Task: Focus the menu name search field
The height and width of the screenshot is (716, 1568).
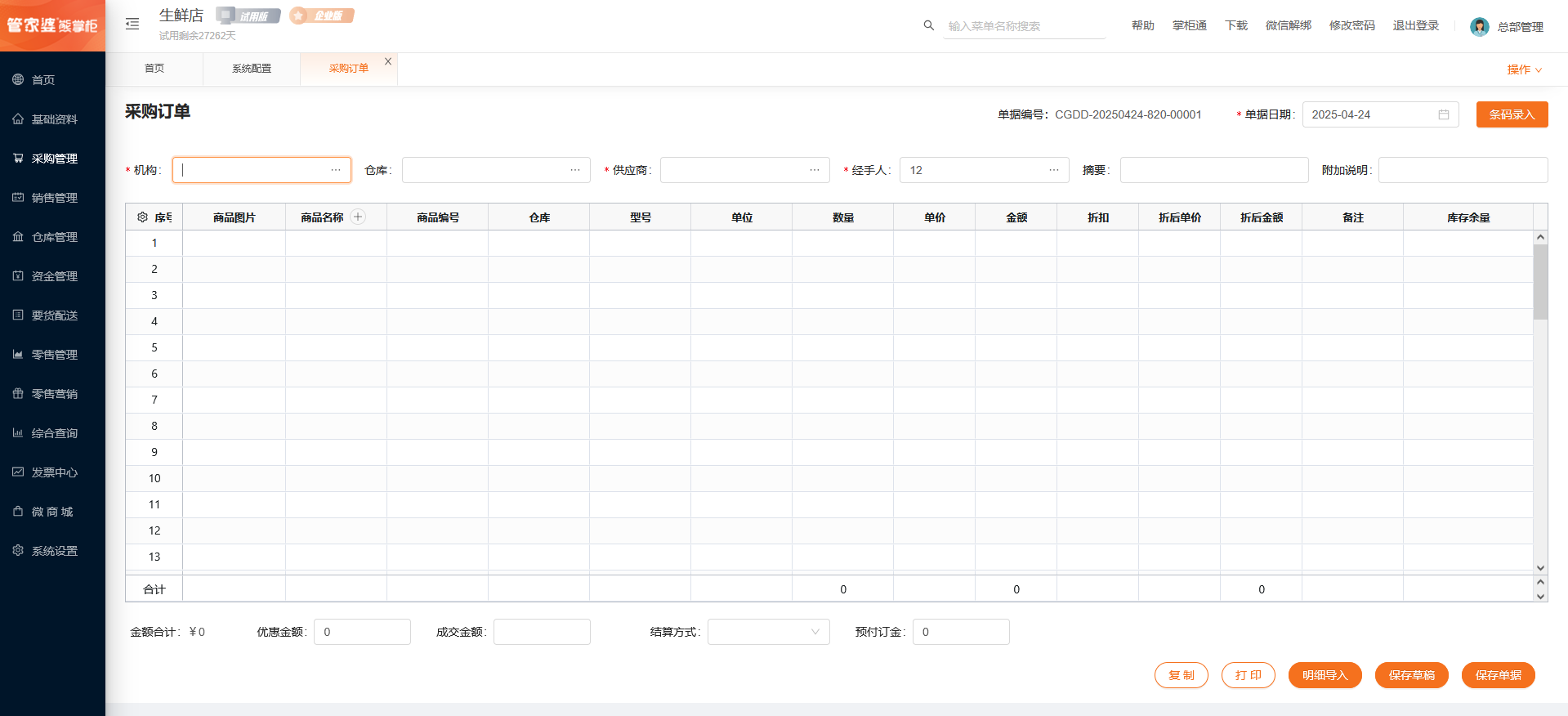Action: tap(1025, 26)
